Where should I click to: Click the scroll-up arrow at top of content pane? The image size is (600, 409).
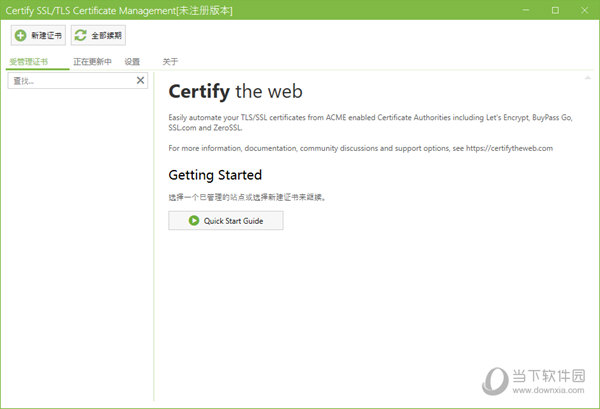coord(587,78)
